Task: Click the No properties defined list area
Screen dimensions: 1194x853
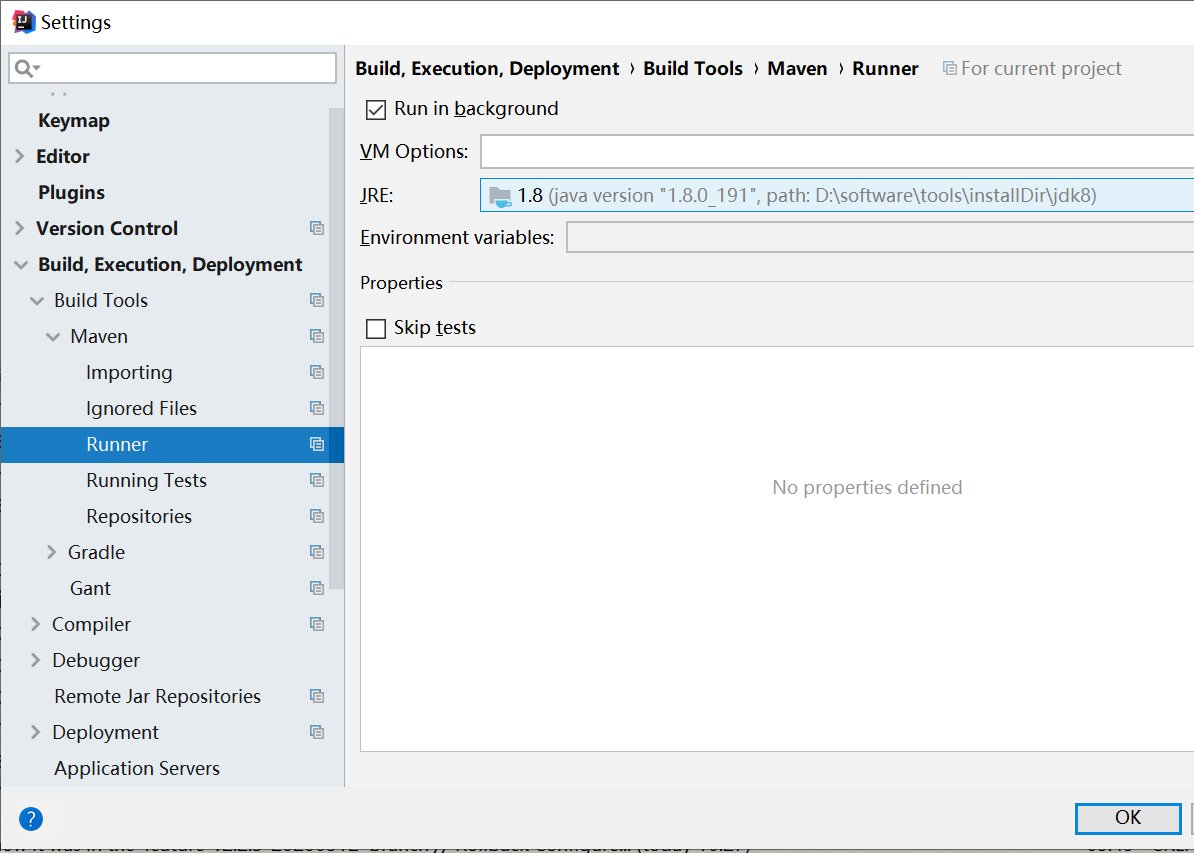Action: pos(777,548)
